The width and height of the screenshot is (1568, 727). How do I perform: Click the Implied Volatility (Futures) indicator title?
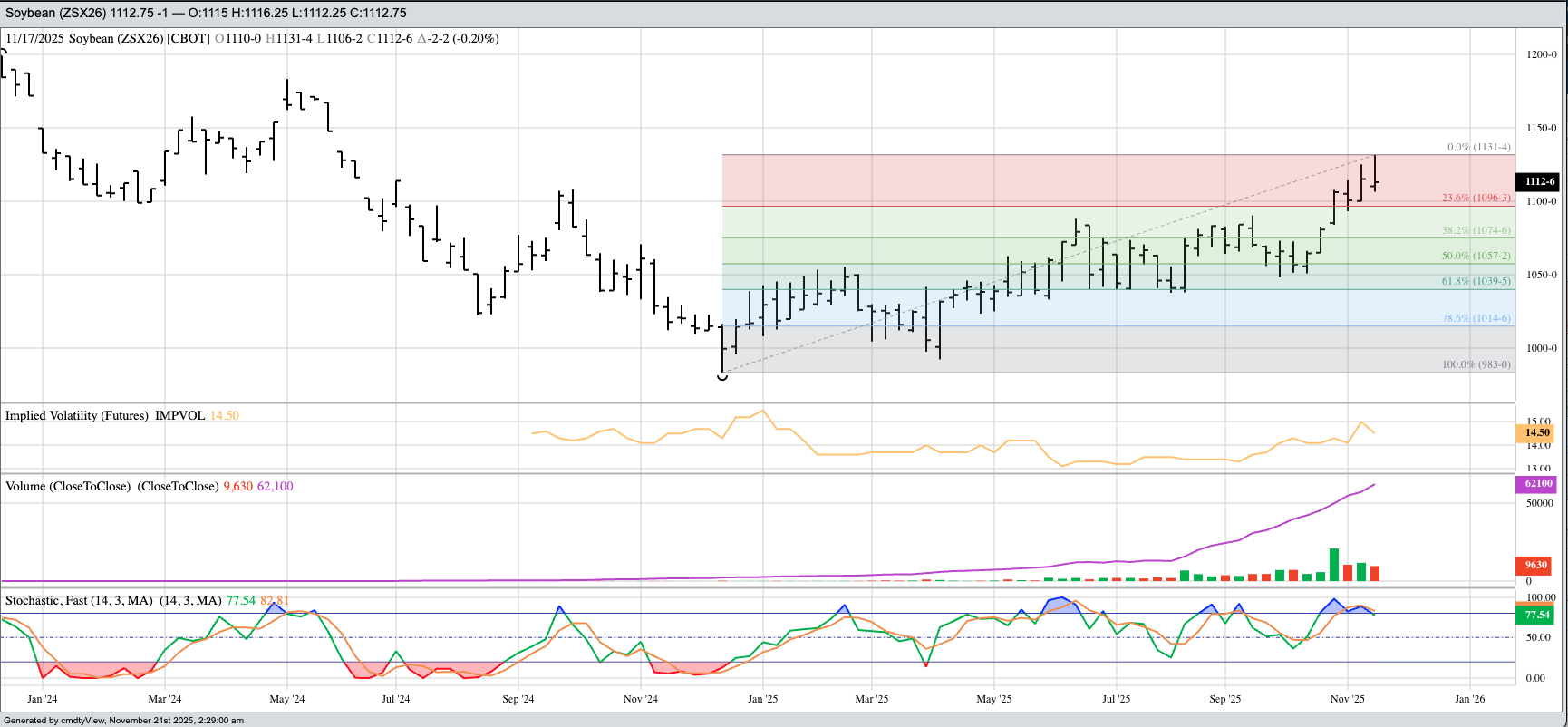[76, 415]
